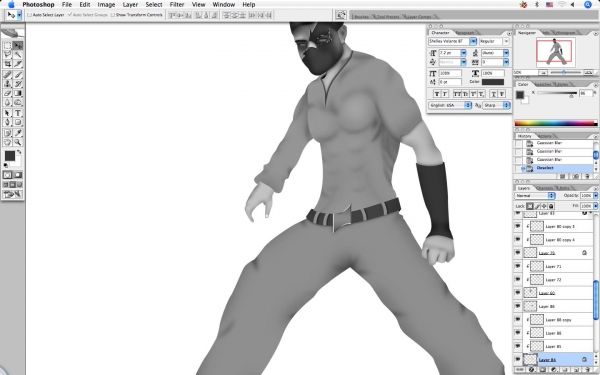
Task: Toggle visibility of Layer 88 copy
Action: click(x=518, y=320)
